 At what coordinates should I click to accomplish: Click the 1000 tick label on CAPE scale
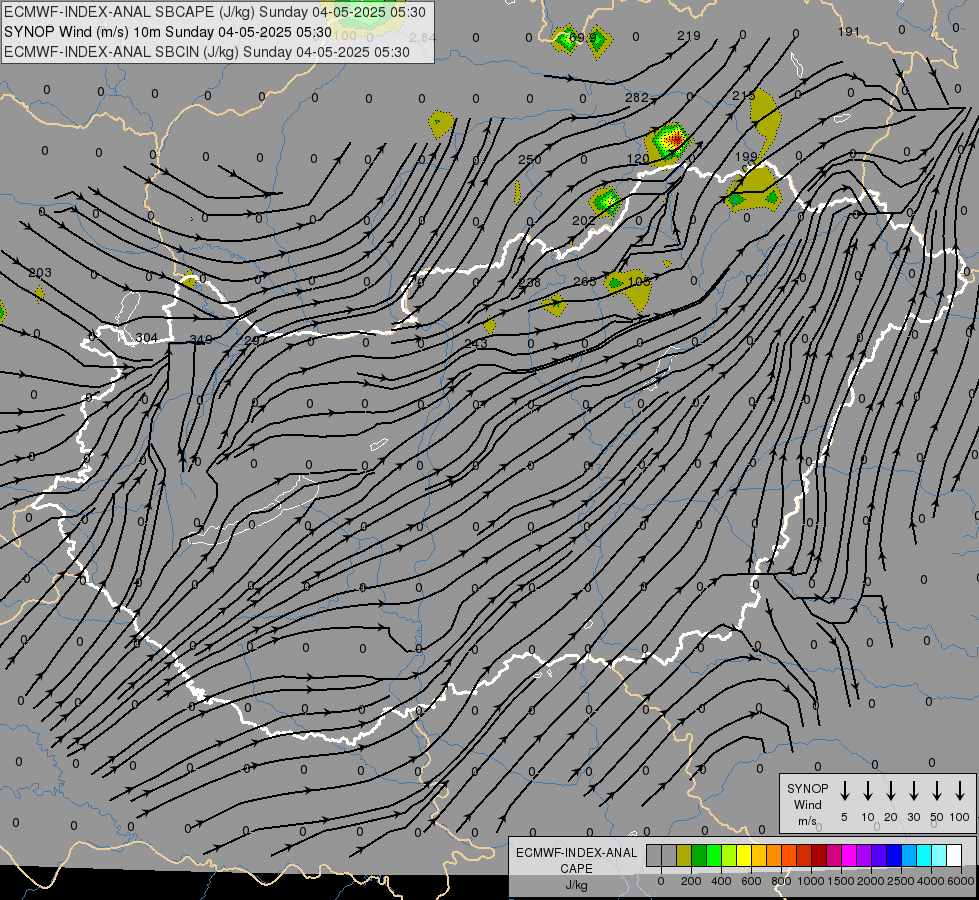tap(811, 881)
